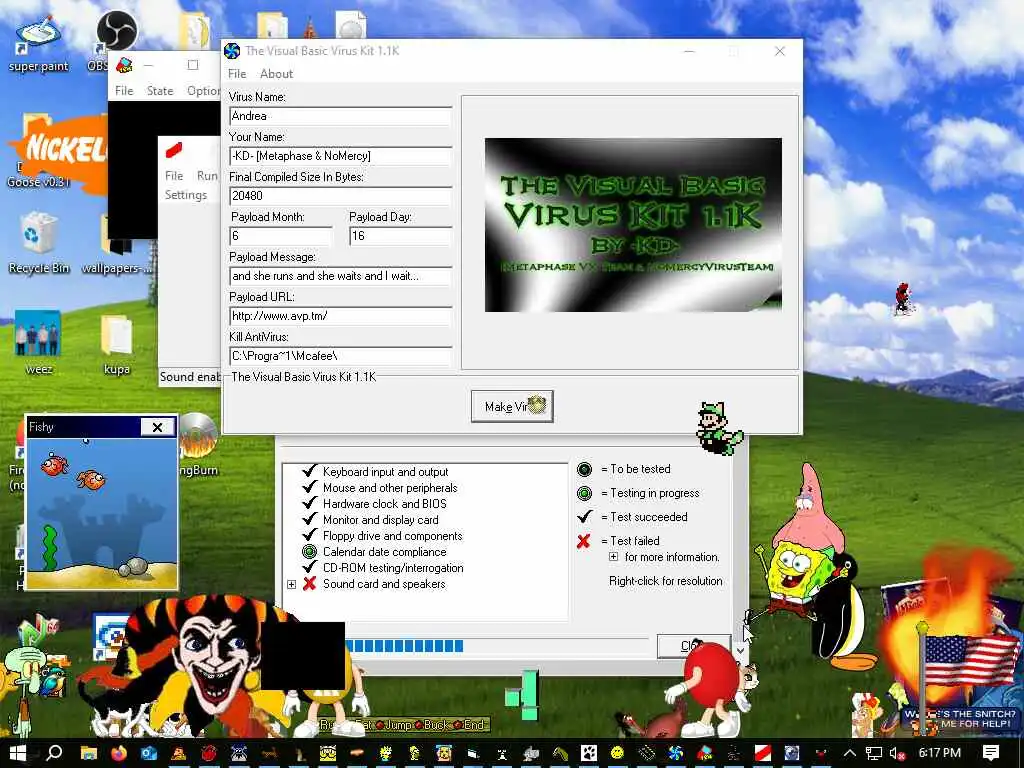The height and width of the screenshot is (768, 1024).
Task: Open Outlook from the taskbar
Action: pyautogui.click(x=149, y=753)
